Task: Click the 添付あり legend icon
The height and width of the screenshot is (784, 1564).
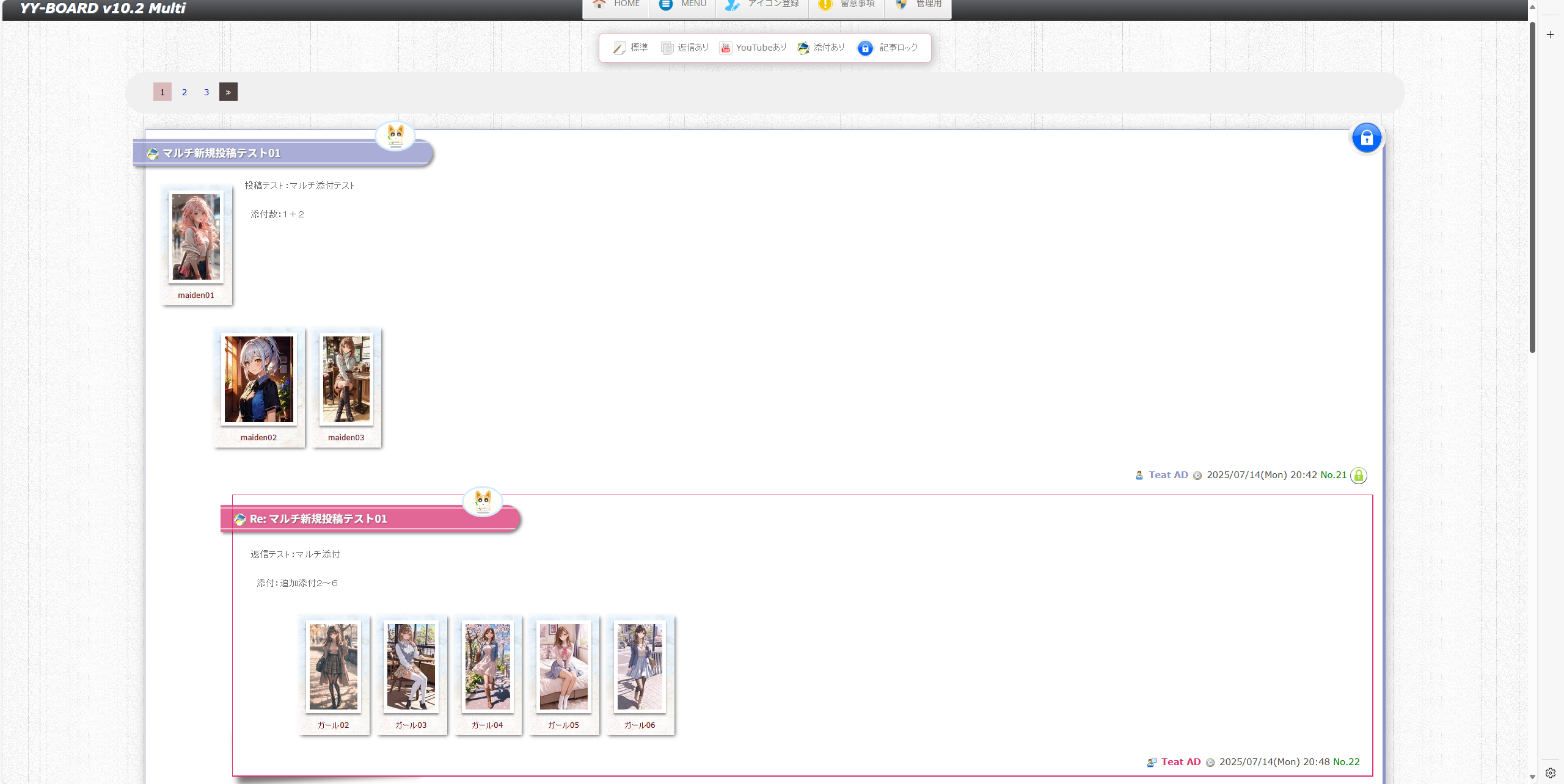Action: pyautogui.click(x=803, y=48)
